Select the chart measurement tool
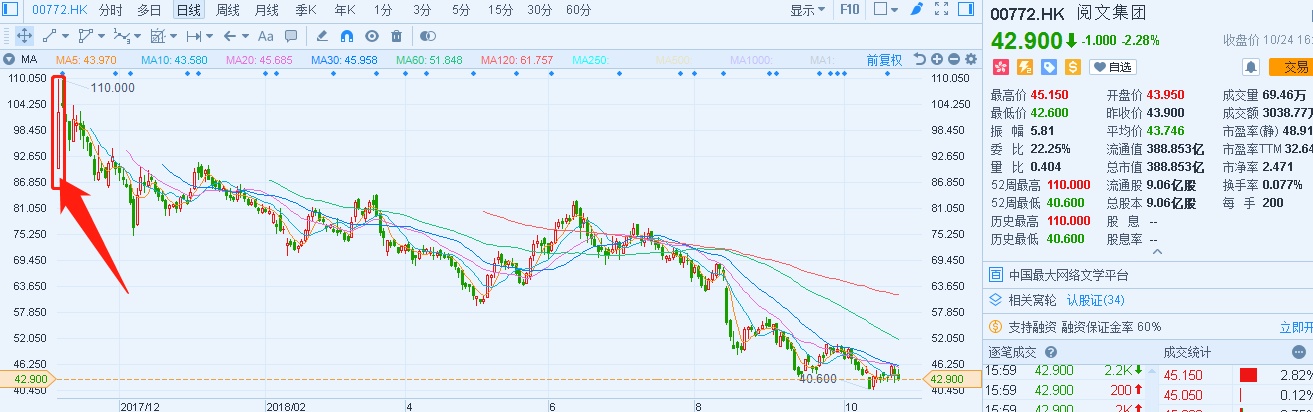This screenshot has width=1313, height=412. tap(157, 36)
